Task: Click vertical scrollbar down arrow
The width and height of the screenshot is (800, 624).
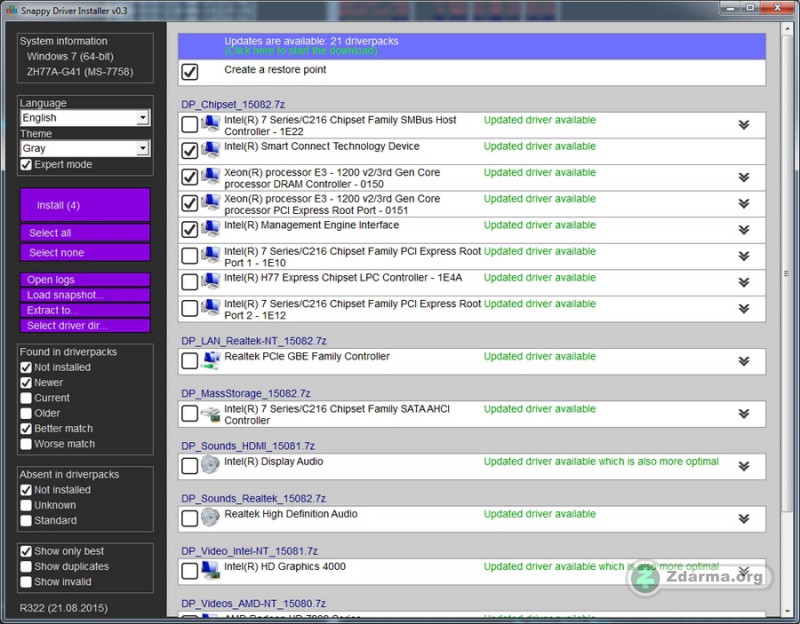Action: click(x=786, y=612)
